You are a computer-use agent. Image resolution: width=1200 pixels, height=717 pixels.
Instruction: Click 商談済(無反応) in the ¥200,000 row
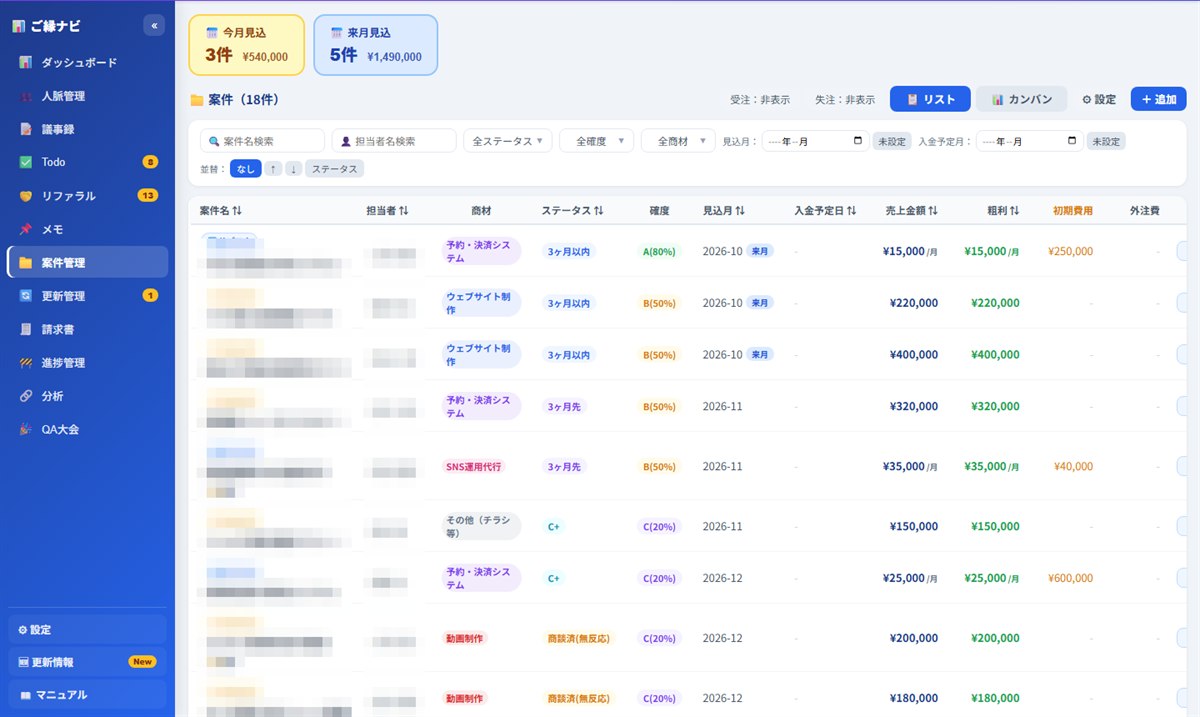pyautogui.click(x=578, y=638)
